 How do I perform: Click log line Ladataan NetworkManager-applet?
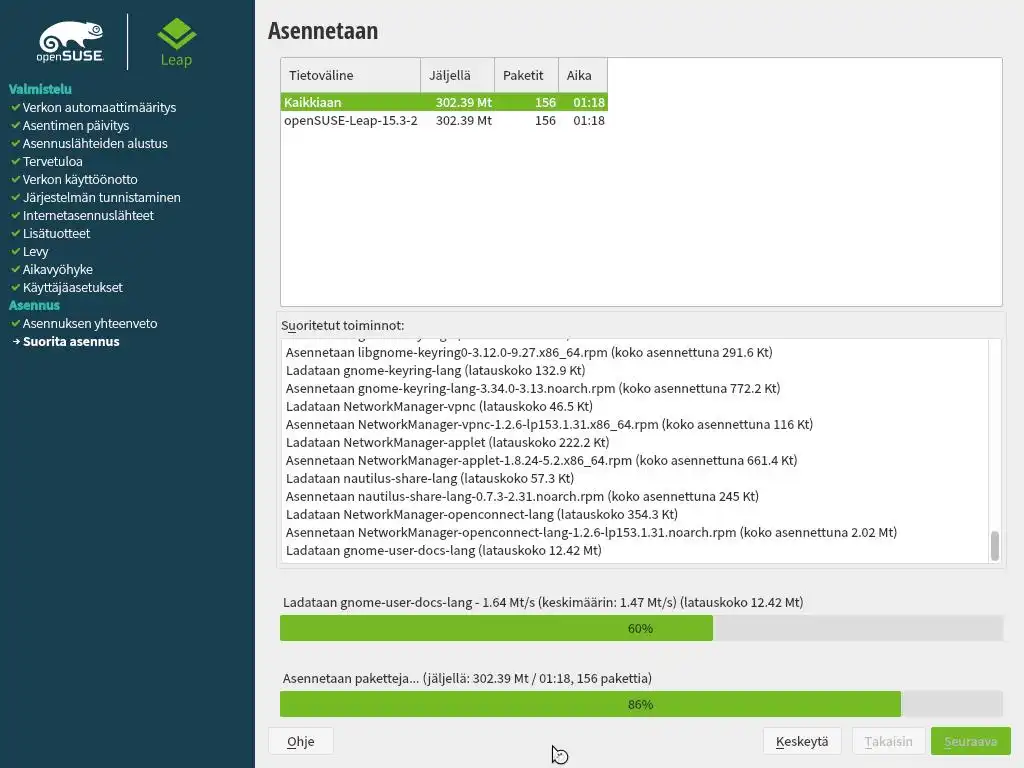click(x=447, y=442)
